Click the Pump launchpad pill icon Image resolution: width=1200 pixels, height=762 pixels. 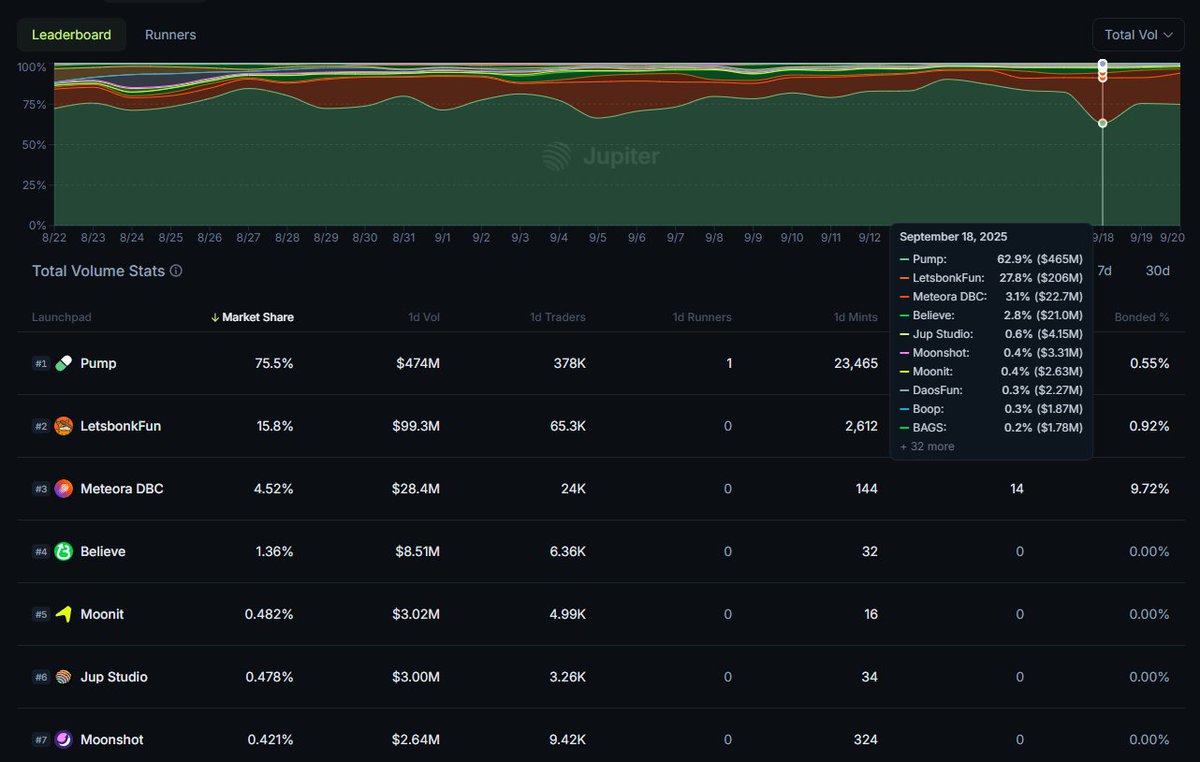[x=63, y=363]
